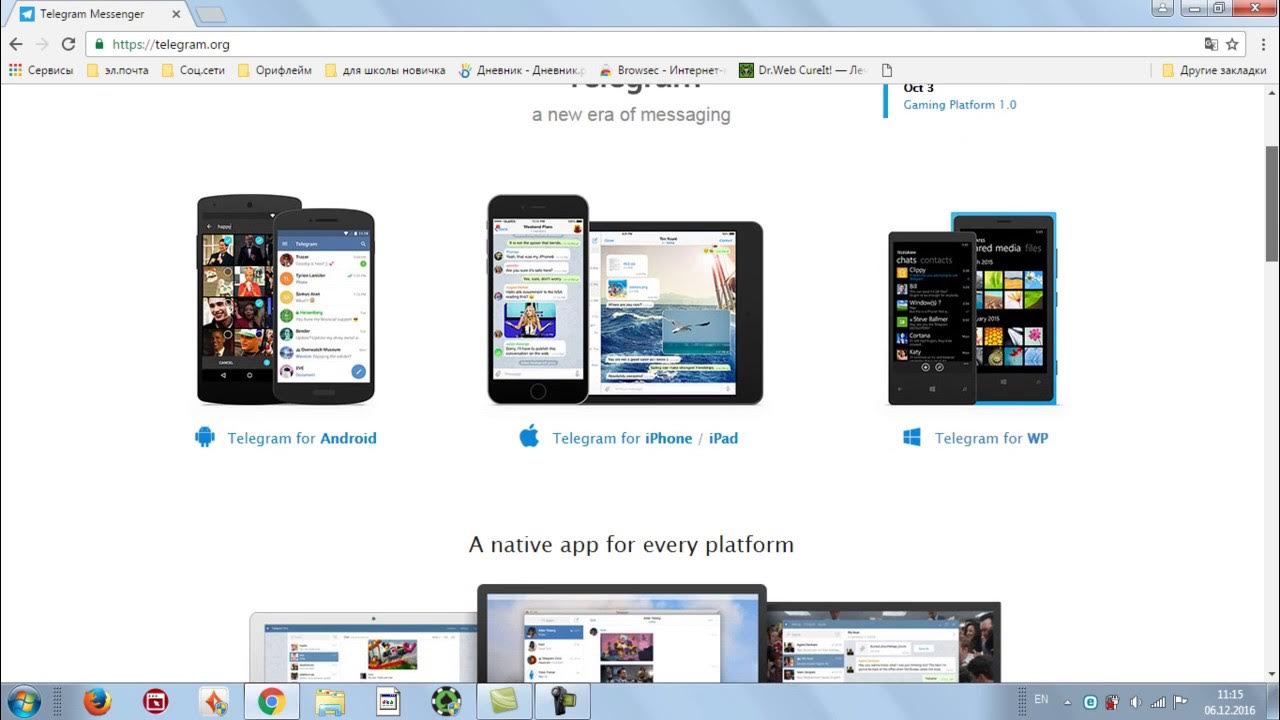Click the network signal tray icon

pos(1158,702)
